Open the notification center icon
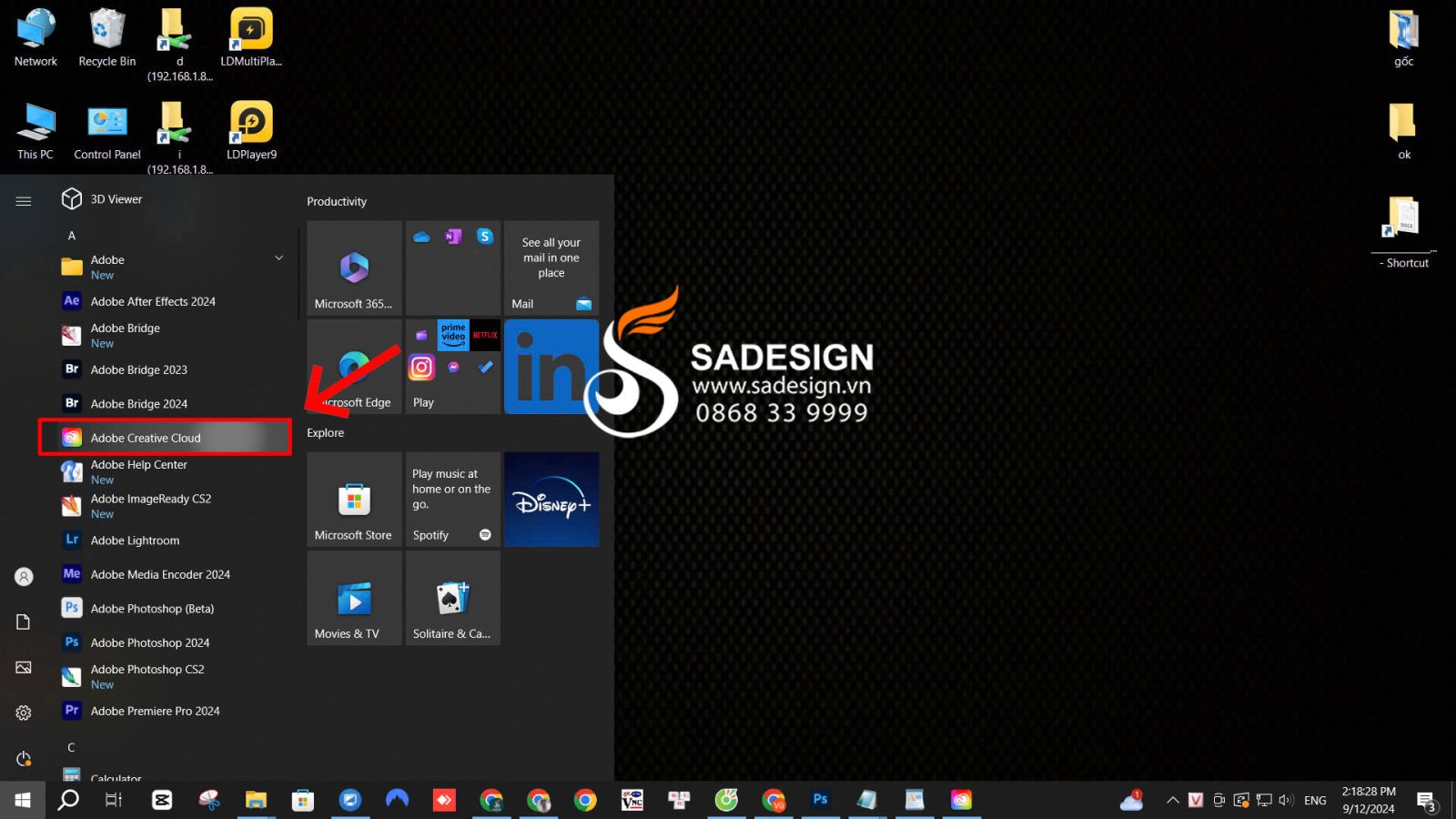Viewport: 1456px width, 819px height. [x=1426, y=801]
